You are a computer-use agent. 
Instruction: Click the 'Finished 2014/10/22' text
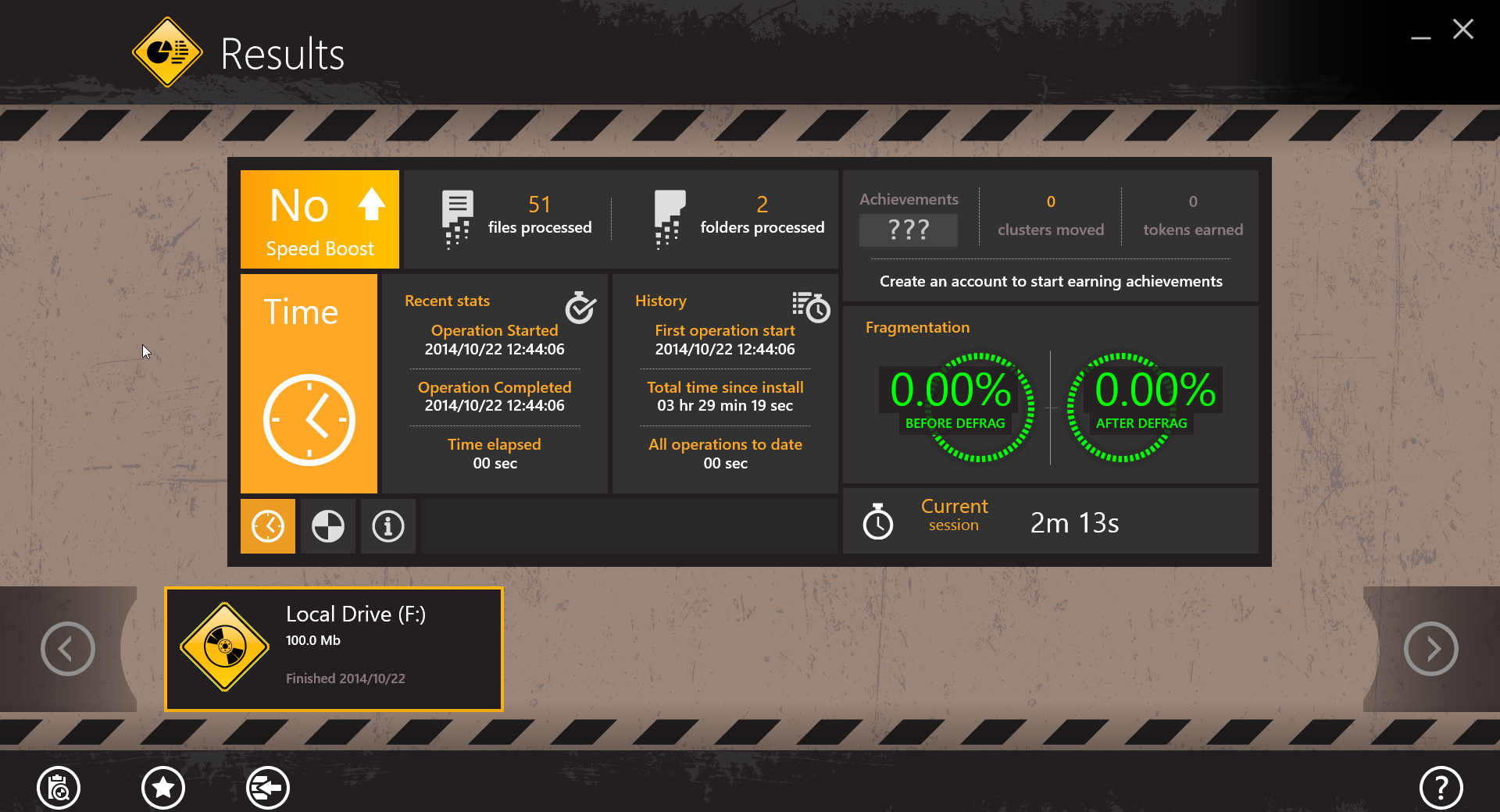click(345, 678)
